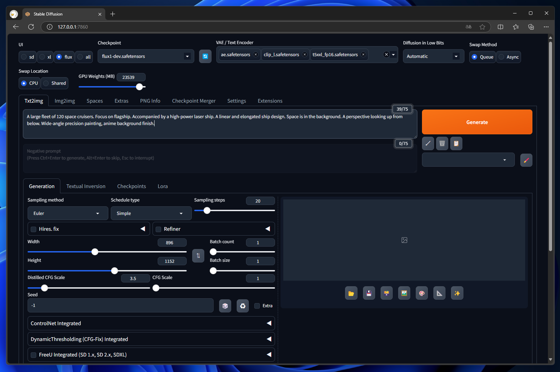The height and width of the screenshot is (372, 560).
Task: Open the browser favorites icon
Action: pos(516,27)
